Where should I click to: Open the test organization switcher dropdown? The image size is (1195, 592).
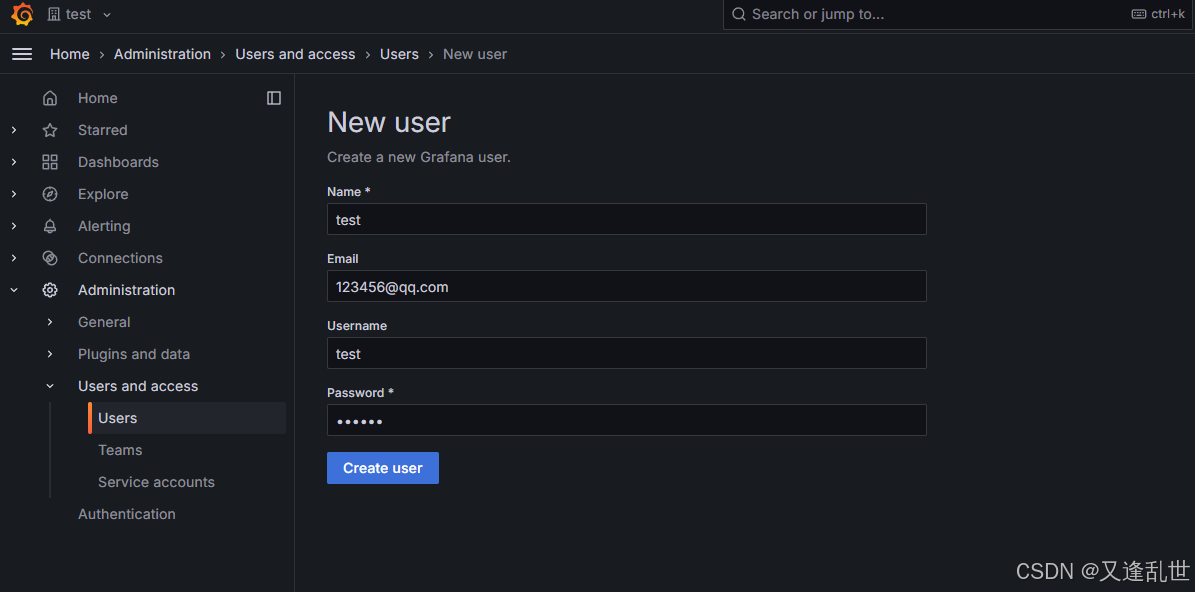(x=79, y=14)
